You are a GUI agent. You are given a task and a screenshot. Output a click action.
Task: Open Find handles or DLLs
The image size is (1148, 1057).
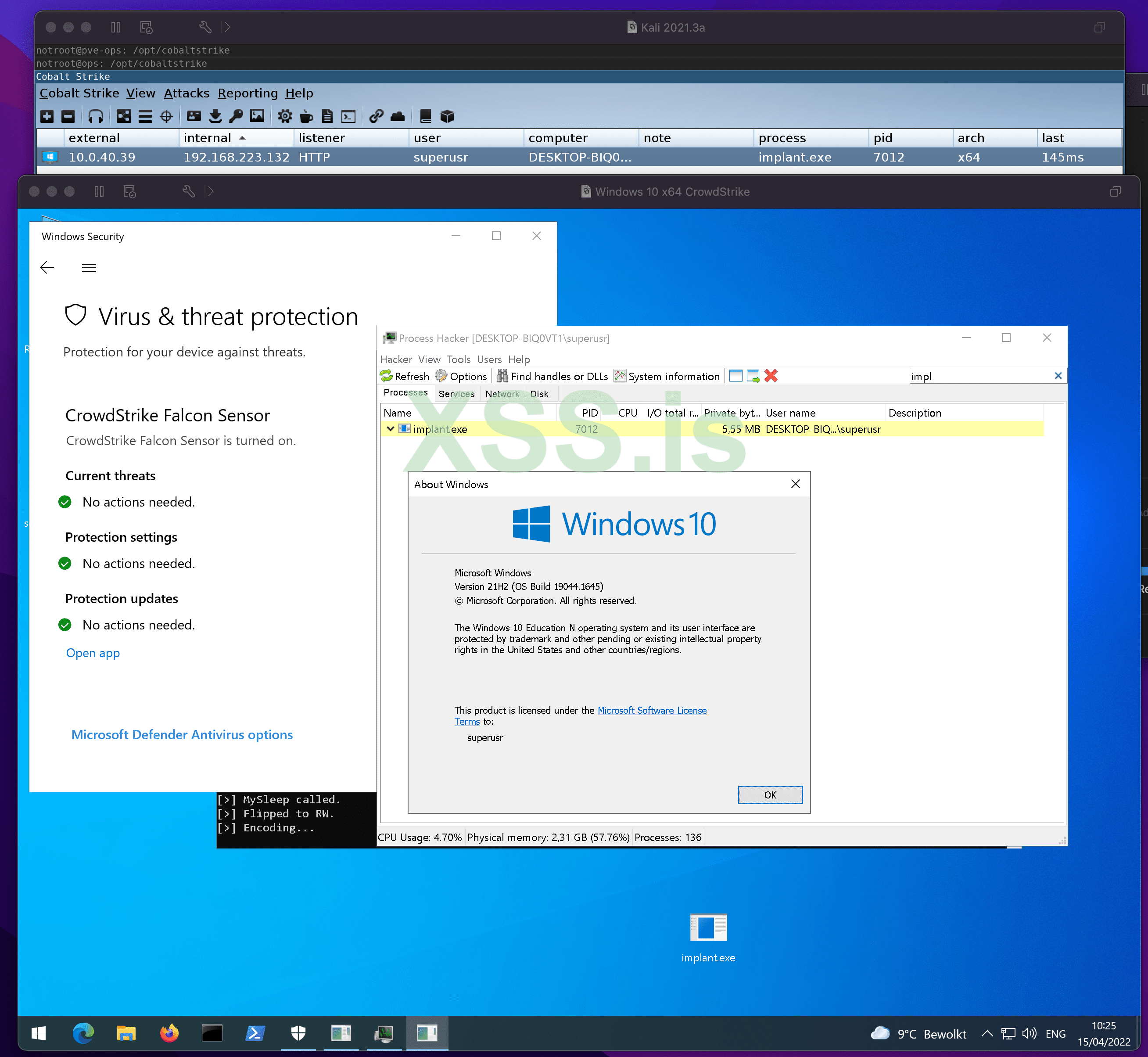click(552, 376)
